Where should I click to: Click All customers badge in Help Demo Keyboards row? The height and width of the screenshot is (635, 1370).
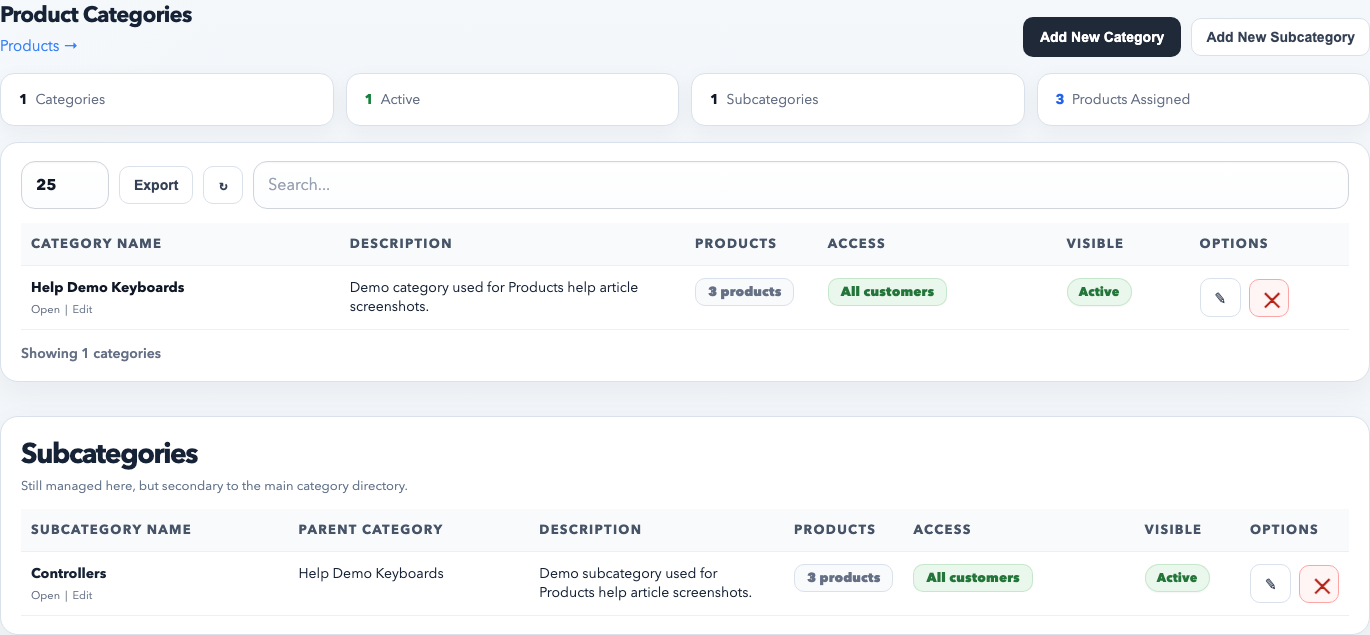click(x=887, y=292)
